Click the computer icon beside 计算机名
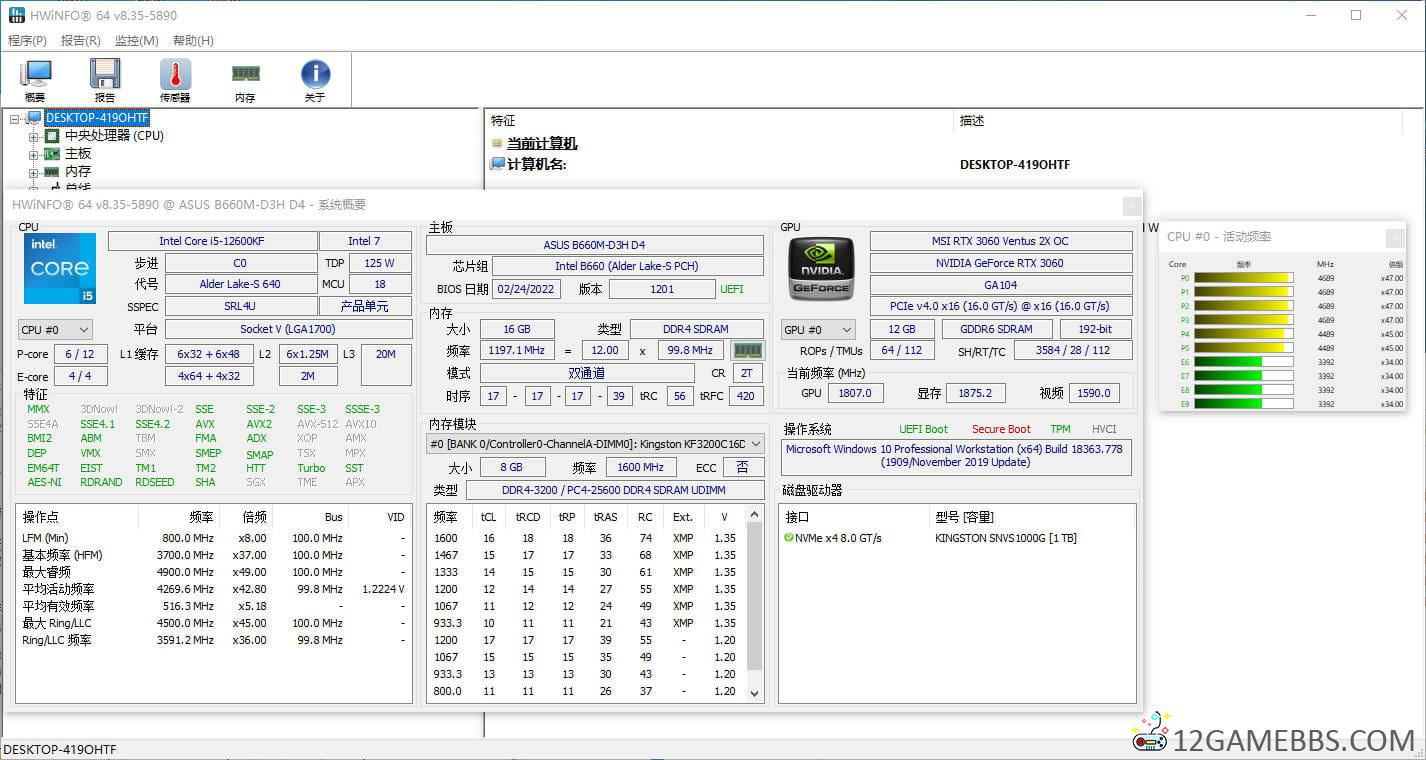The image size is (1426, 760). (497, 164)
